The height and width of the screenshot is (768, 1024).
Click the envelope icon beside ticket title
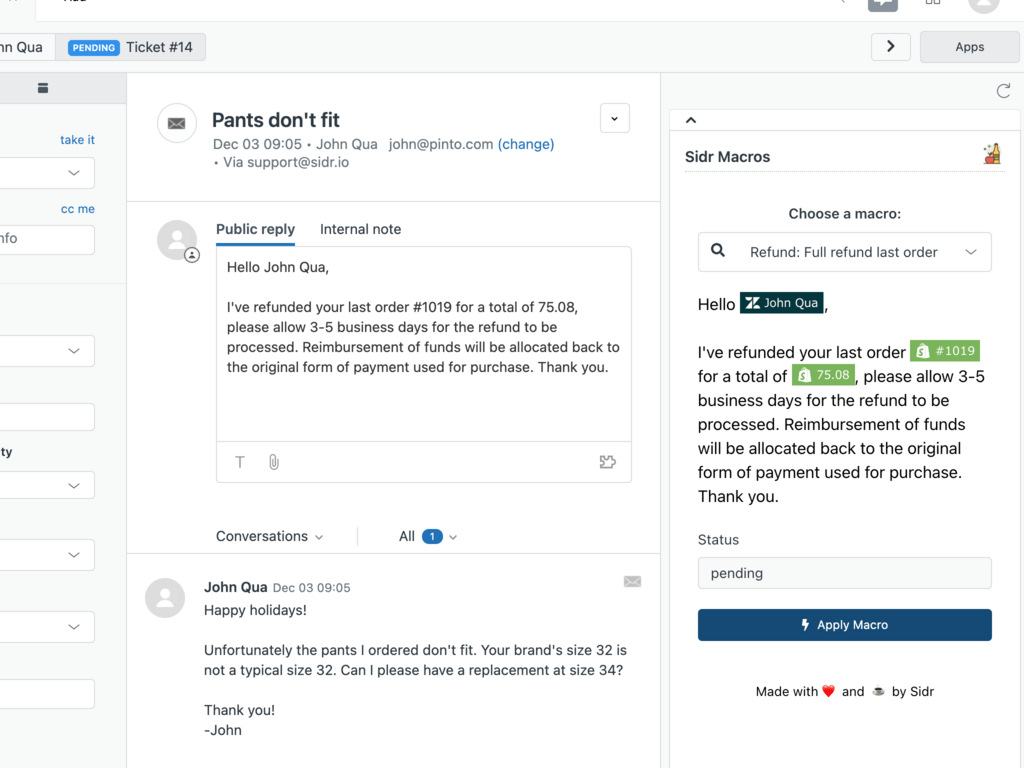point(176,123)
